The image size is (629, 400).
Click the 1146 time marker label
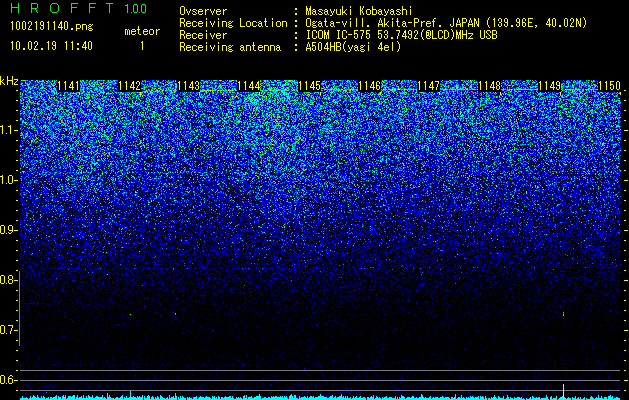pyautogui.click(x=369, y=86)
